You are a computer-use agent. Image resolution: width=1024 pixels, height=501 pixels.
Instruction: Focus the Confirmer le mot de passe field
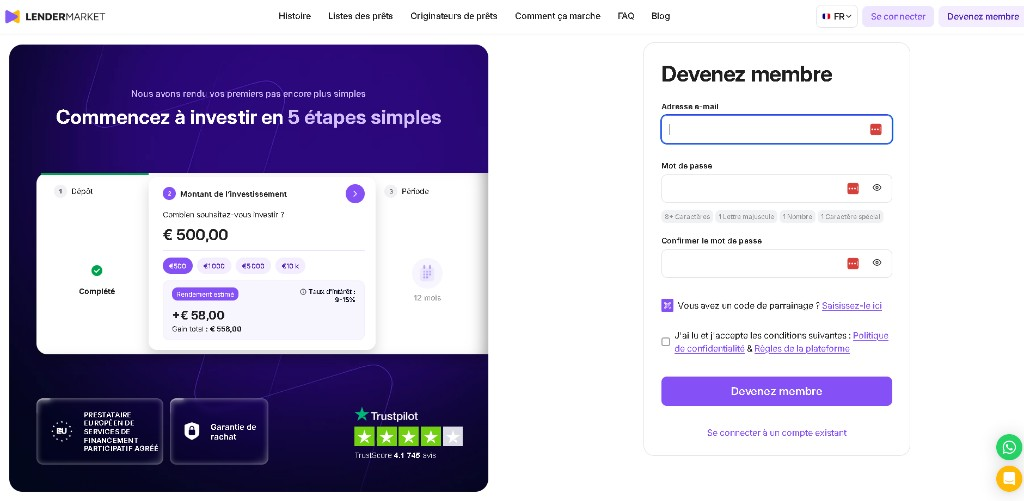click(776, 263)
